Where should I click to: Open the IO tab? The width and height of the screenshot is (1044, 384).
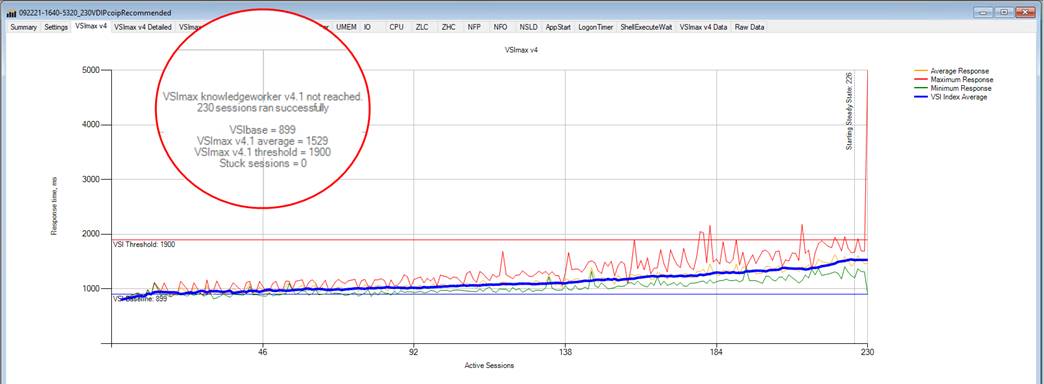(x=367, y=27)
